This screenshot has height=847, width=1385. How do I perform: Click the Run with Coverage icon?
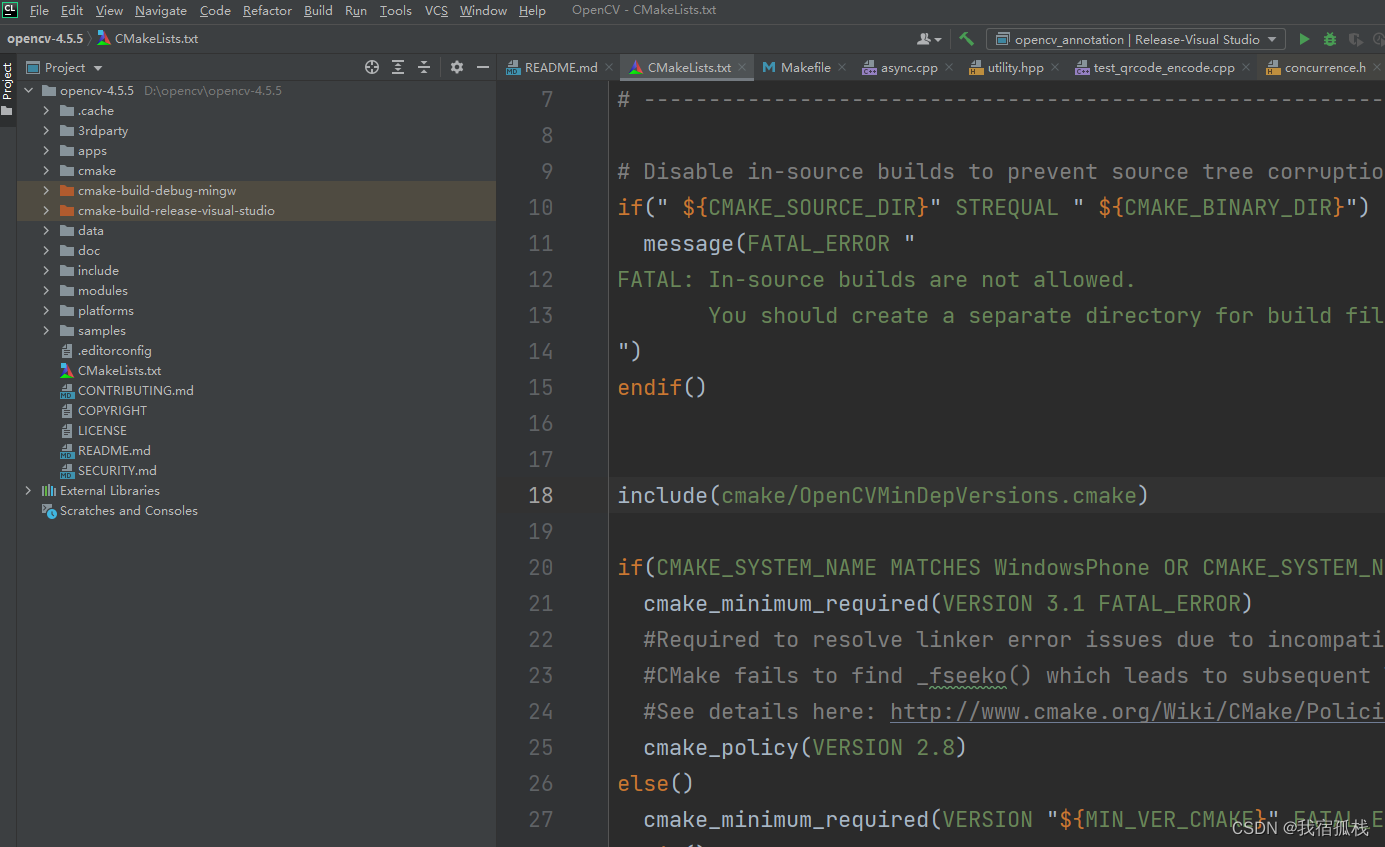pyautogui.click(x=1356, y=39)
